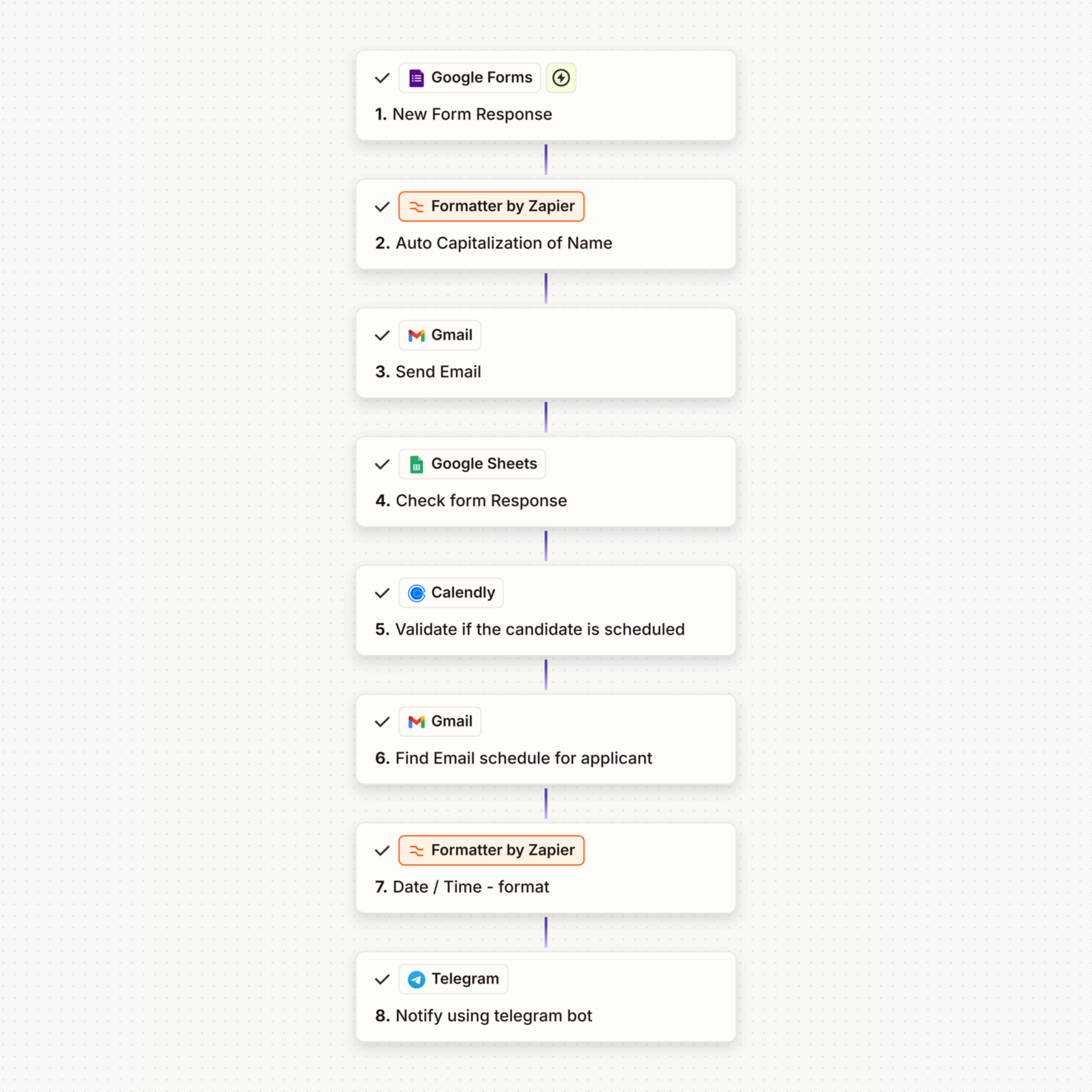Open Validate if the candidate is scheduled
1092x1092 pixels.
point(539,629)
